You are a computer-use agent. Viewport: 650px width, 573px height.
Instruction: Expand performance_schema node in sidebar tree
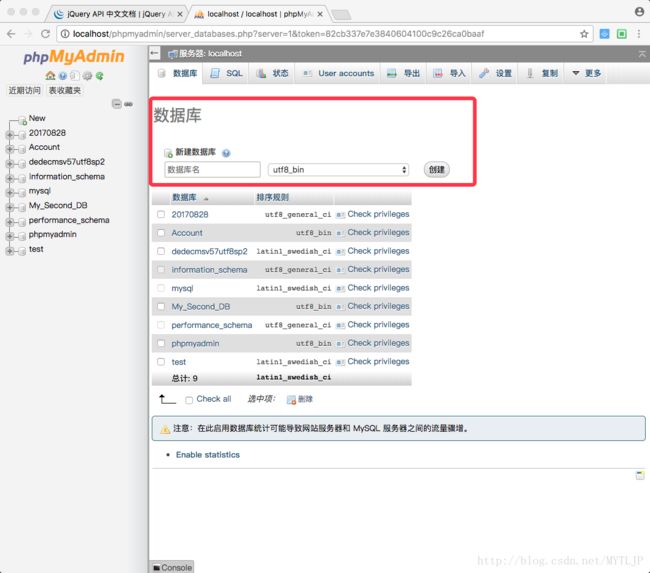pyautogui.click(x=10, y=222)
